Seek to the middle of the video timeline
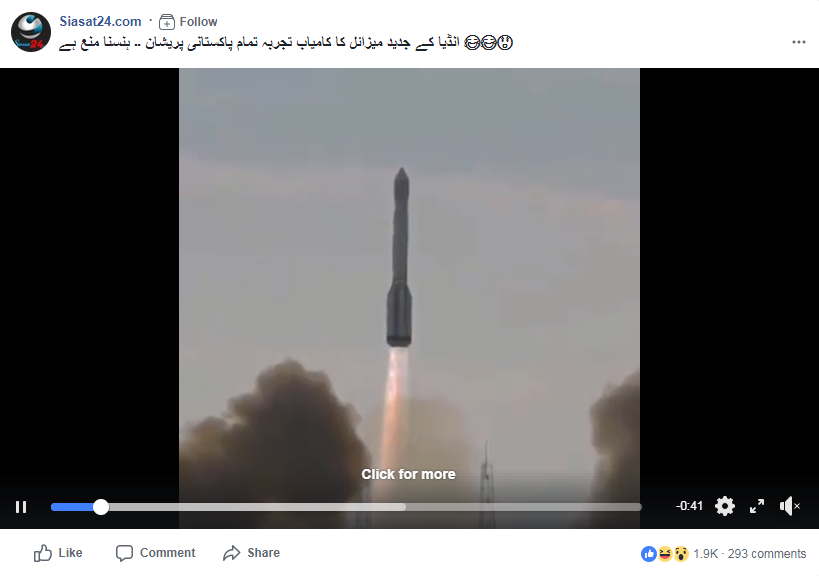The width and height of the screenshot is (819, 576). tap(346, 507)
